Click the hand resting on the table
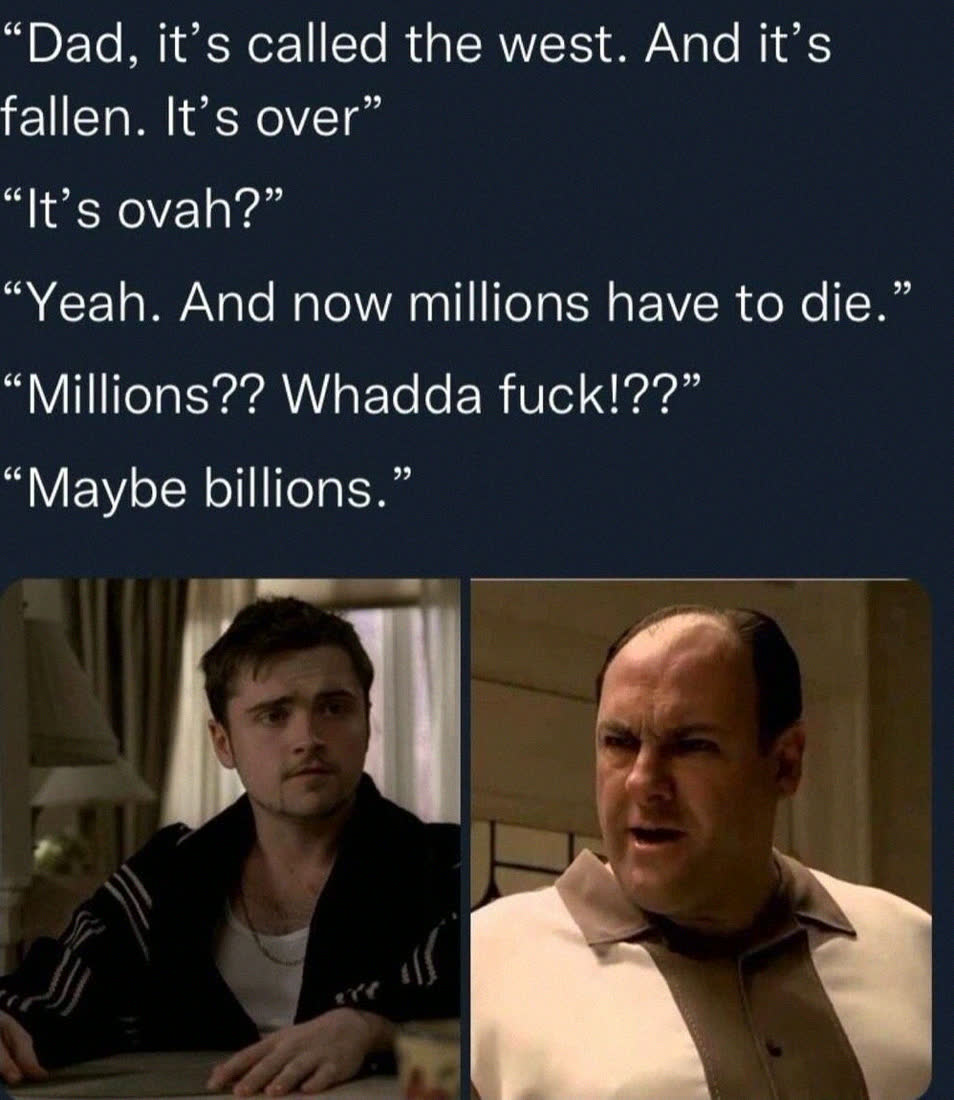Viewport: 954px width, 1100px height. 302,1052
